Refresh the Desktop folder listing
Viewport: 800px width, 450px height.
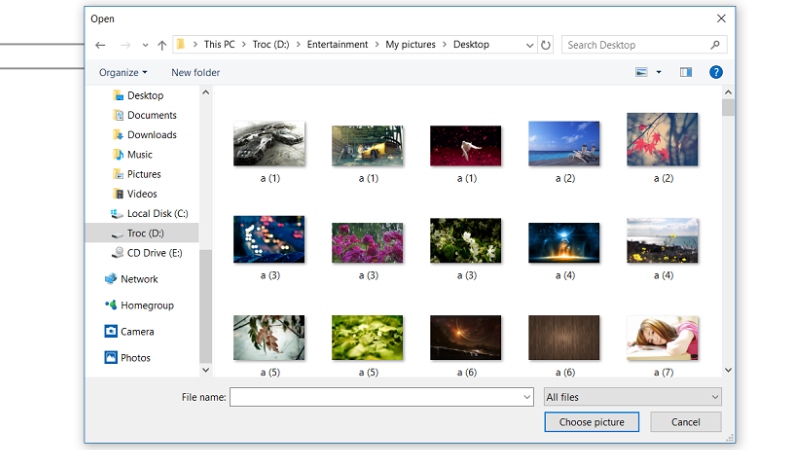click(545, 45)
